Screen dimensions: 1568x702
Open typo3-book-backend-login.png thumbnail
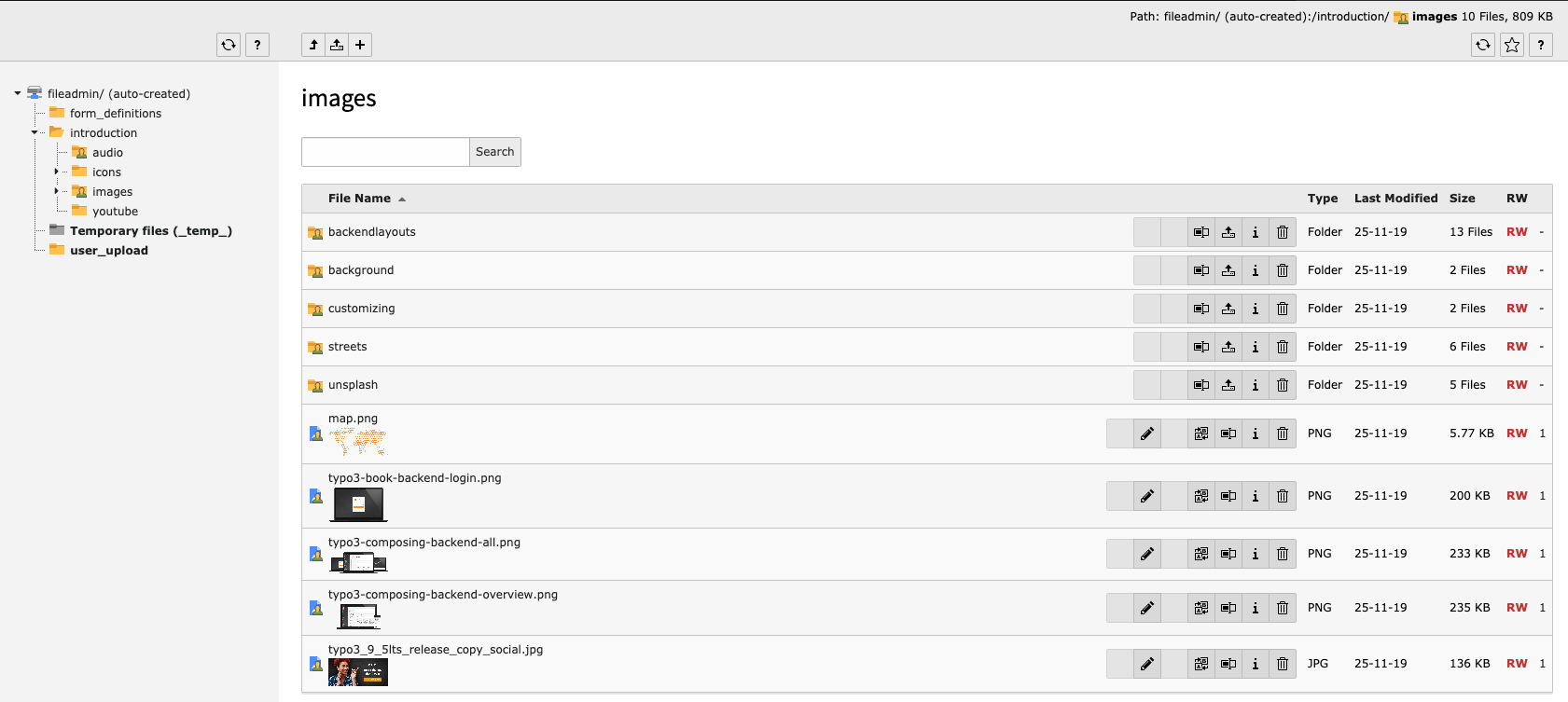pos(358,504)
